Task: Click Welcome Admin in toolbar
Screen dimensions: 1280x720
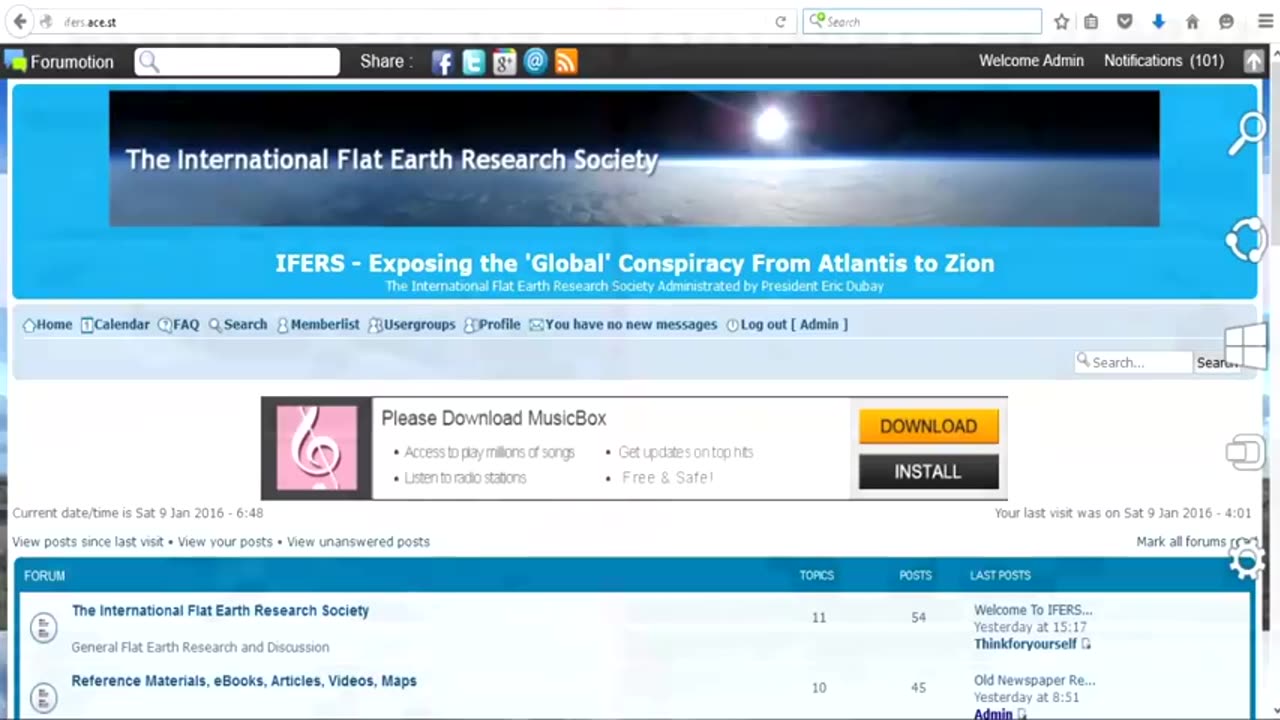Action: pyautogui.click(x=1031, y=61)
